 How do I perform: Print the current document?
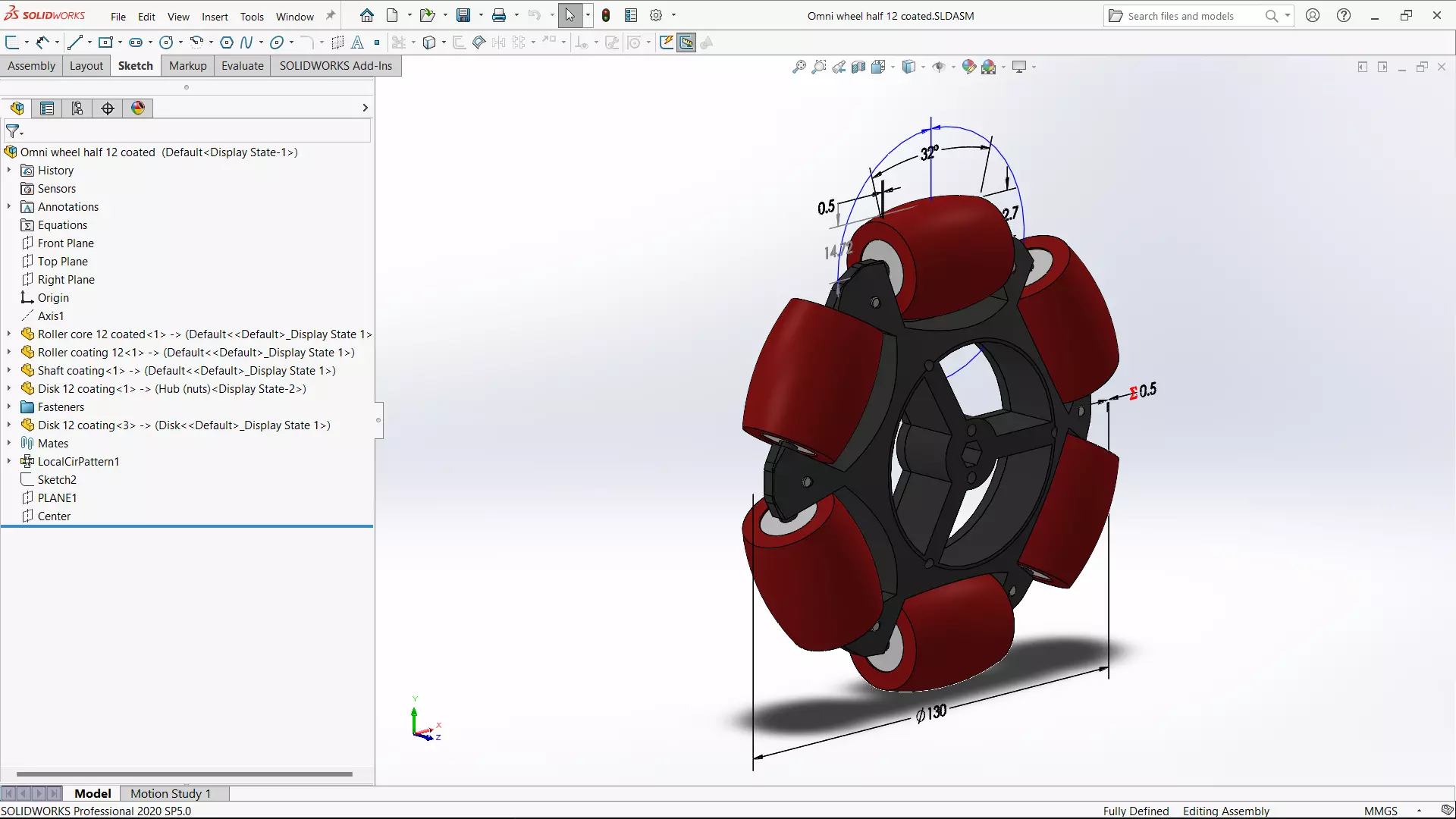tap(499, 15)
